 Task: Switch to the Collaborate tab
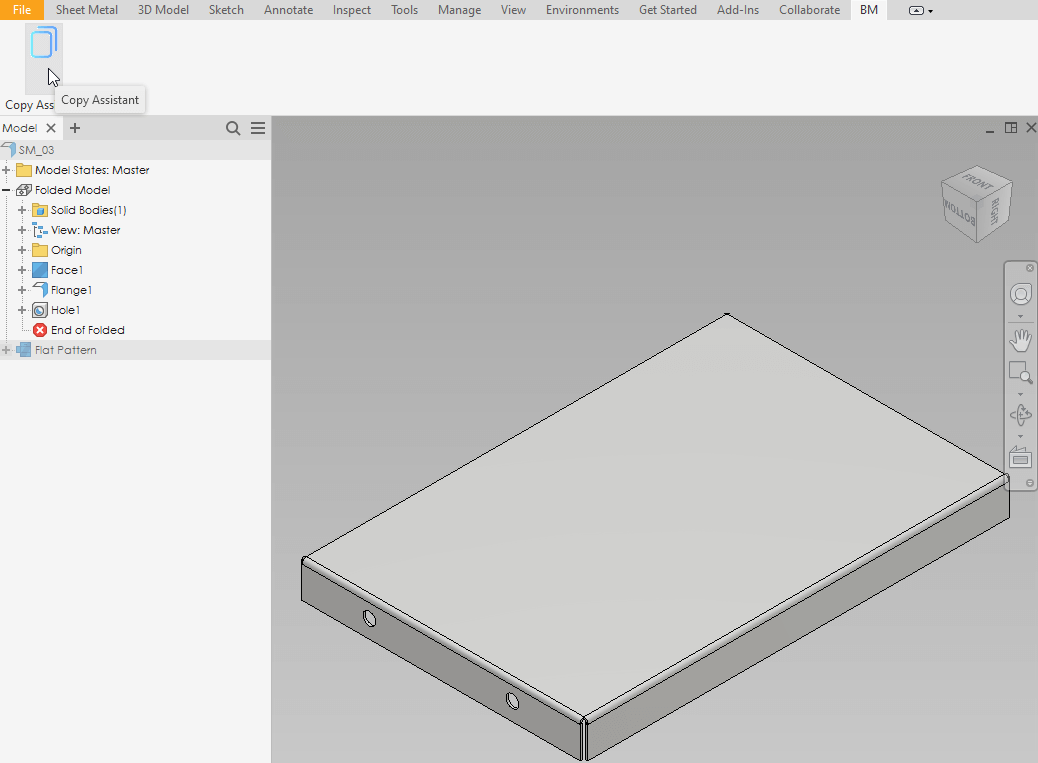pos(809,10)
